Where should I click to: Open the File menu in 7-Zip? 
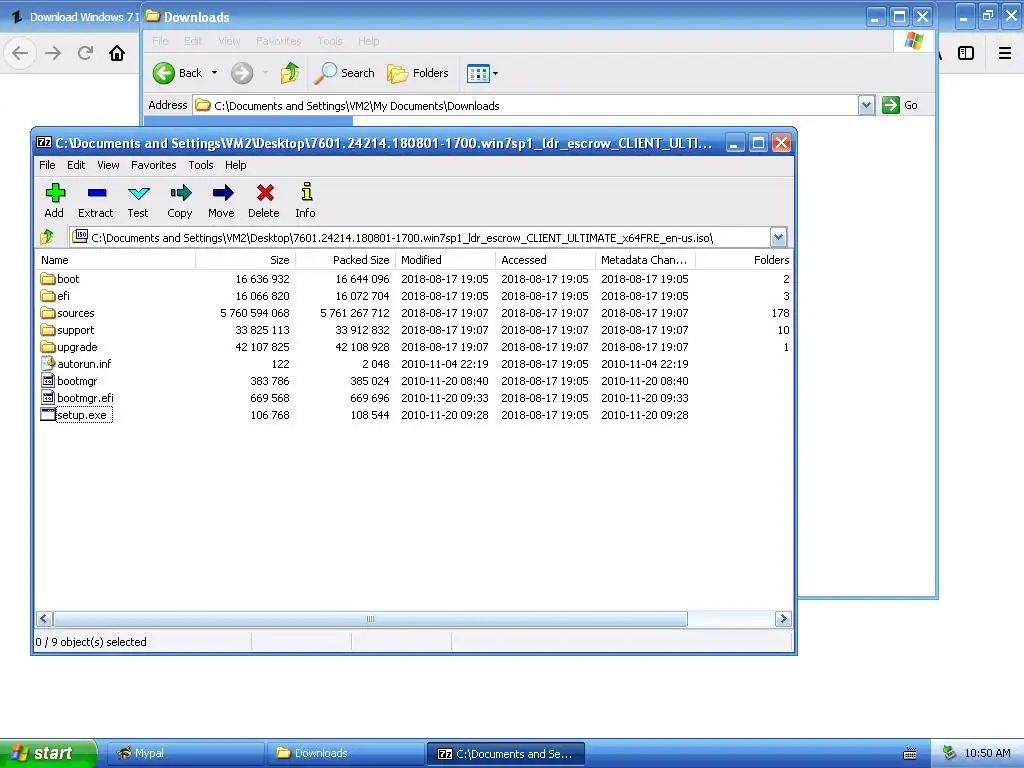(x=47, y=165)
